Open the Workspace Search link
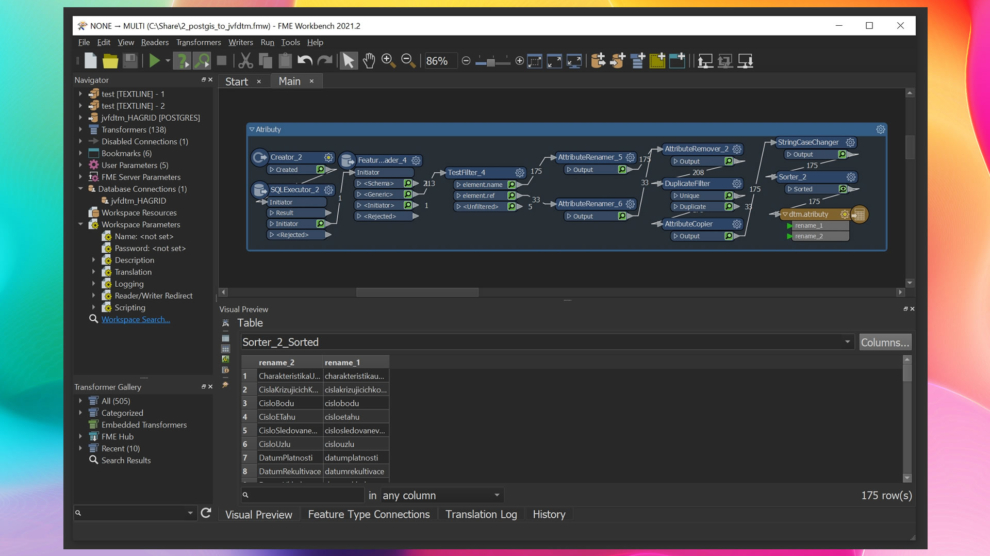990x556 pixels. [135, 319]
